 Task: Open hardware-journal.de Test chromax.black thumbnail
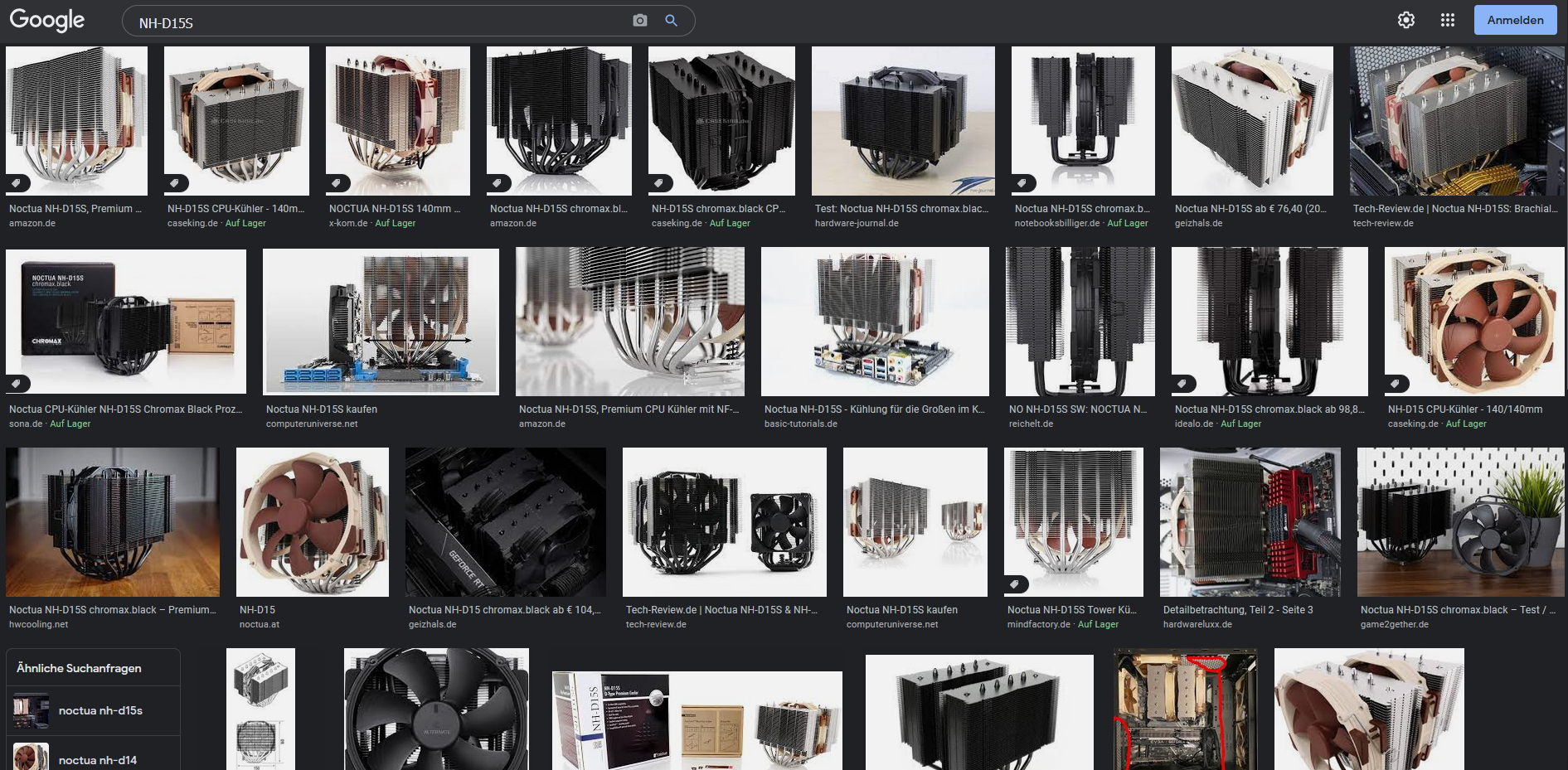tap(903, 121)
